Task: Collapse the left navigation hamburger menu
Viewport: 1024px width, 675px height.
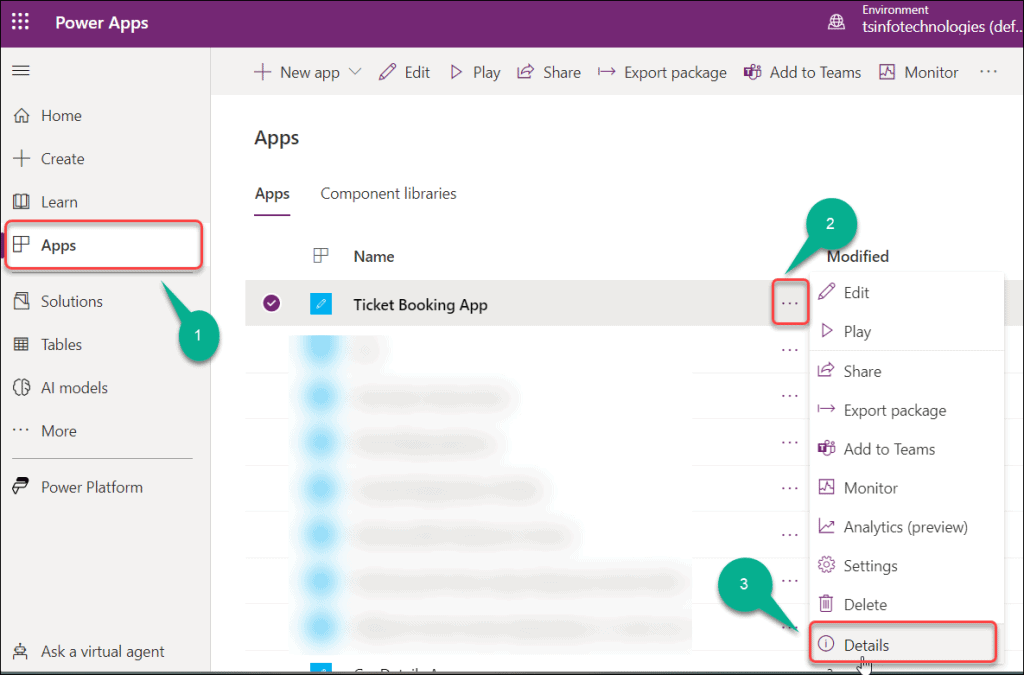Action: tap(21, 71)
